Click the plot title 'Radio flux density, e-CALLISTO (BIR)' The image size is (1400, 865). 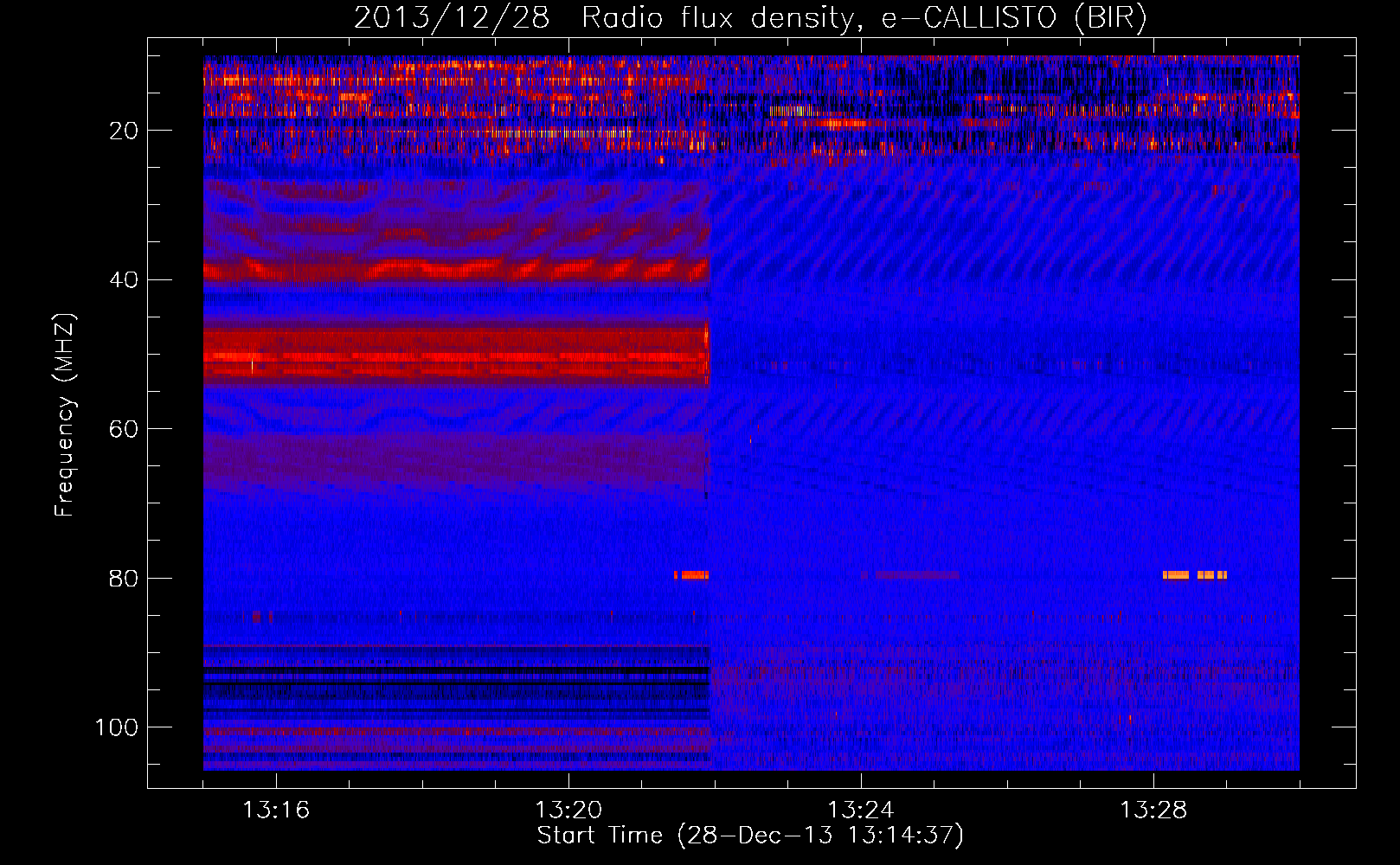coord(864,18)
